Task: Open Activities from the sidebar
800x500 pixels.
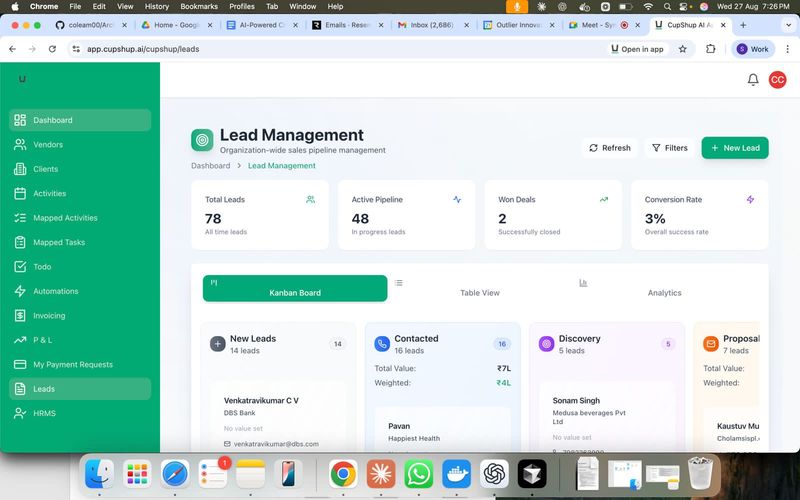Action: click(x=80, y=193)
